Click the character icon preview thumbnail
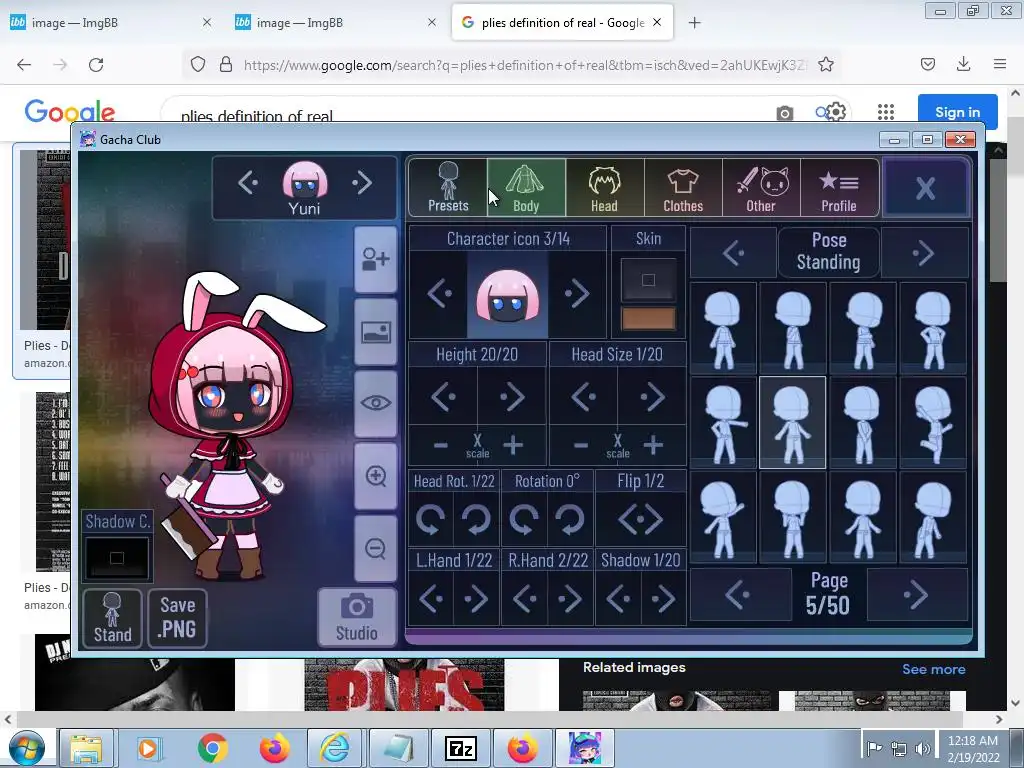The image size is (1024, 768). click(507, 295)
